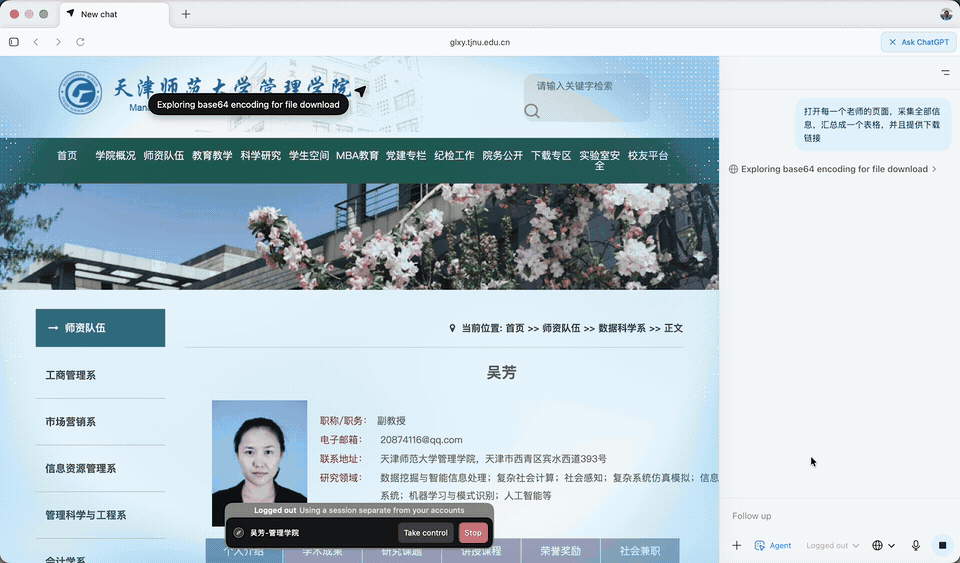Screen dimensions: 960x563
Task: Click the chat panel options icon
Action: pyautogui.click(x=945, y=73)
